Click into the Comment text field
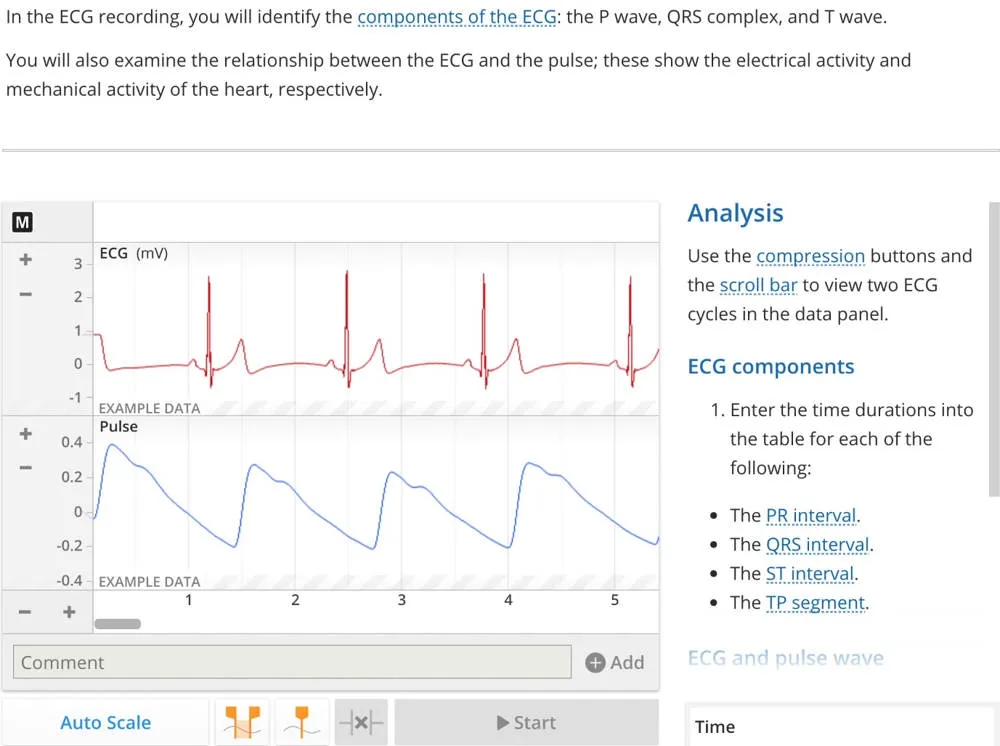The height and width of the screenshot is (746, 1000). click(x=292, y=662)
